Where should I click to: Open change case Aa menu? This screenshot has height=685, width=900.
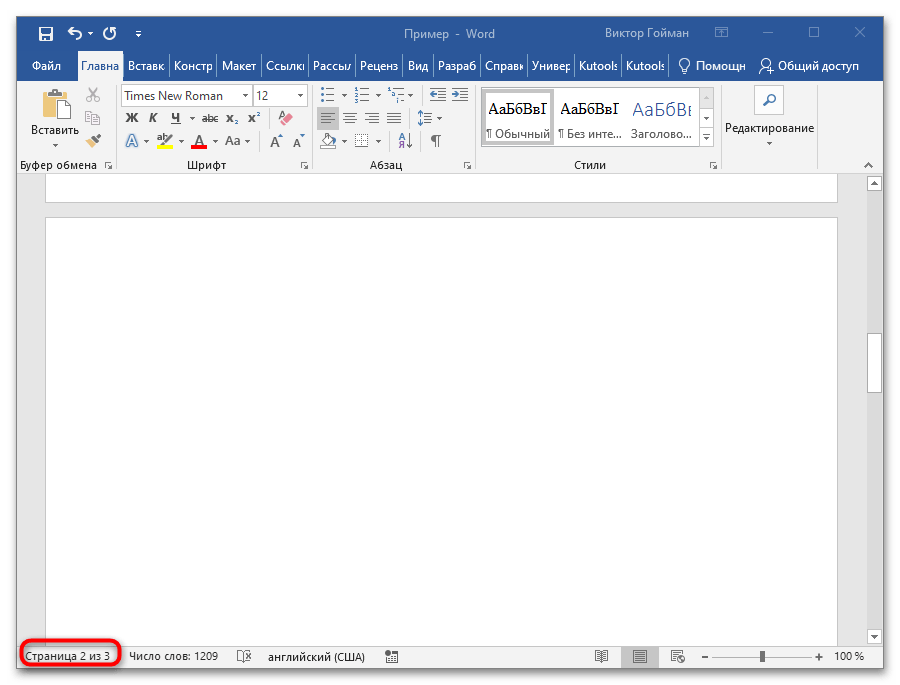click(x=238, y=141)
